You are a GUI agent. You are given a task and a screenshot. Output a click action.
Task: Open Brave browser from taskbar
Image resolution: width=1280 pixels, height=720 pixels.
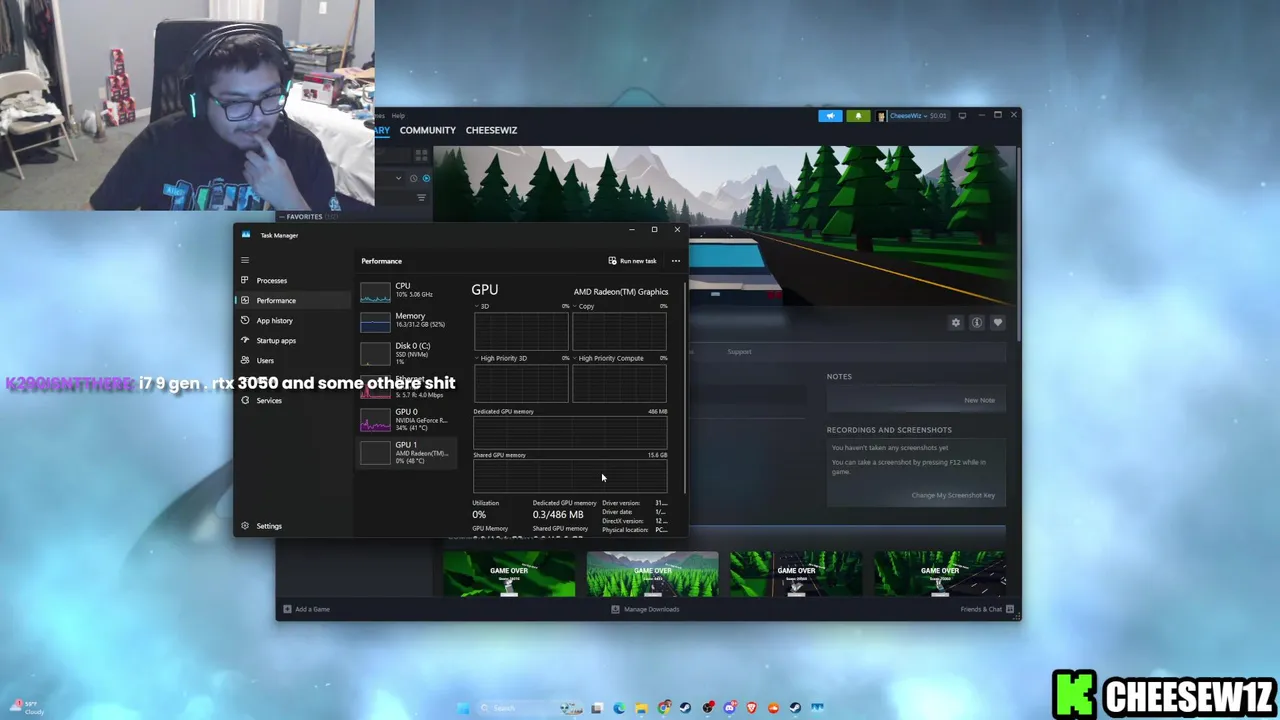(x=751, y=708)
